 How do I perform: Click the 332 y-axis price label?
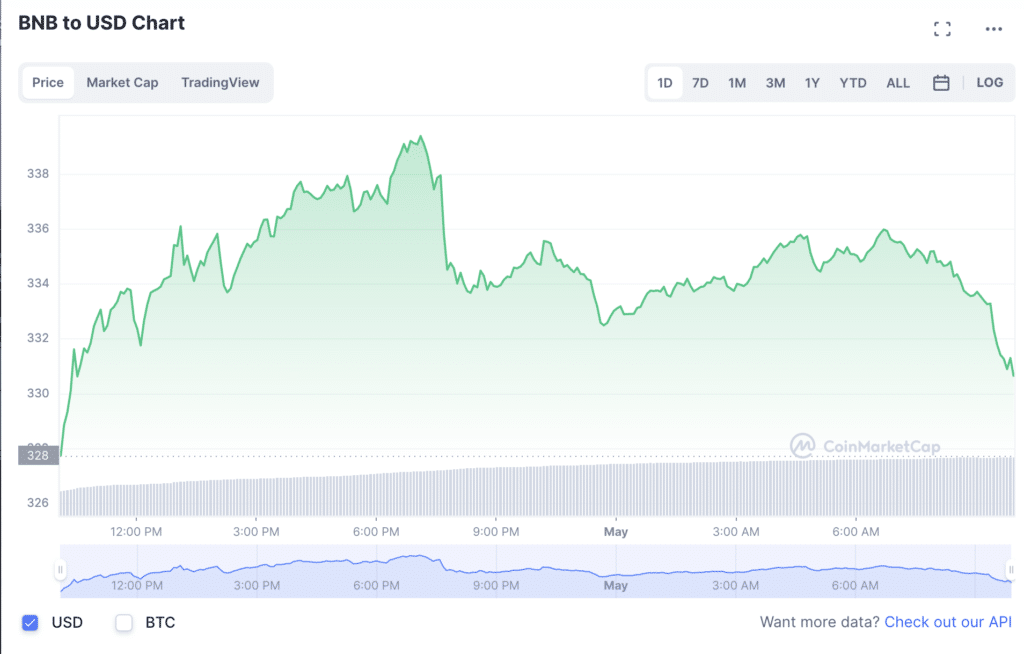pos(37,338)
